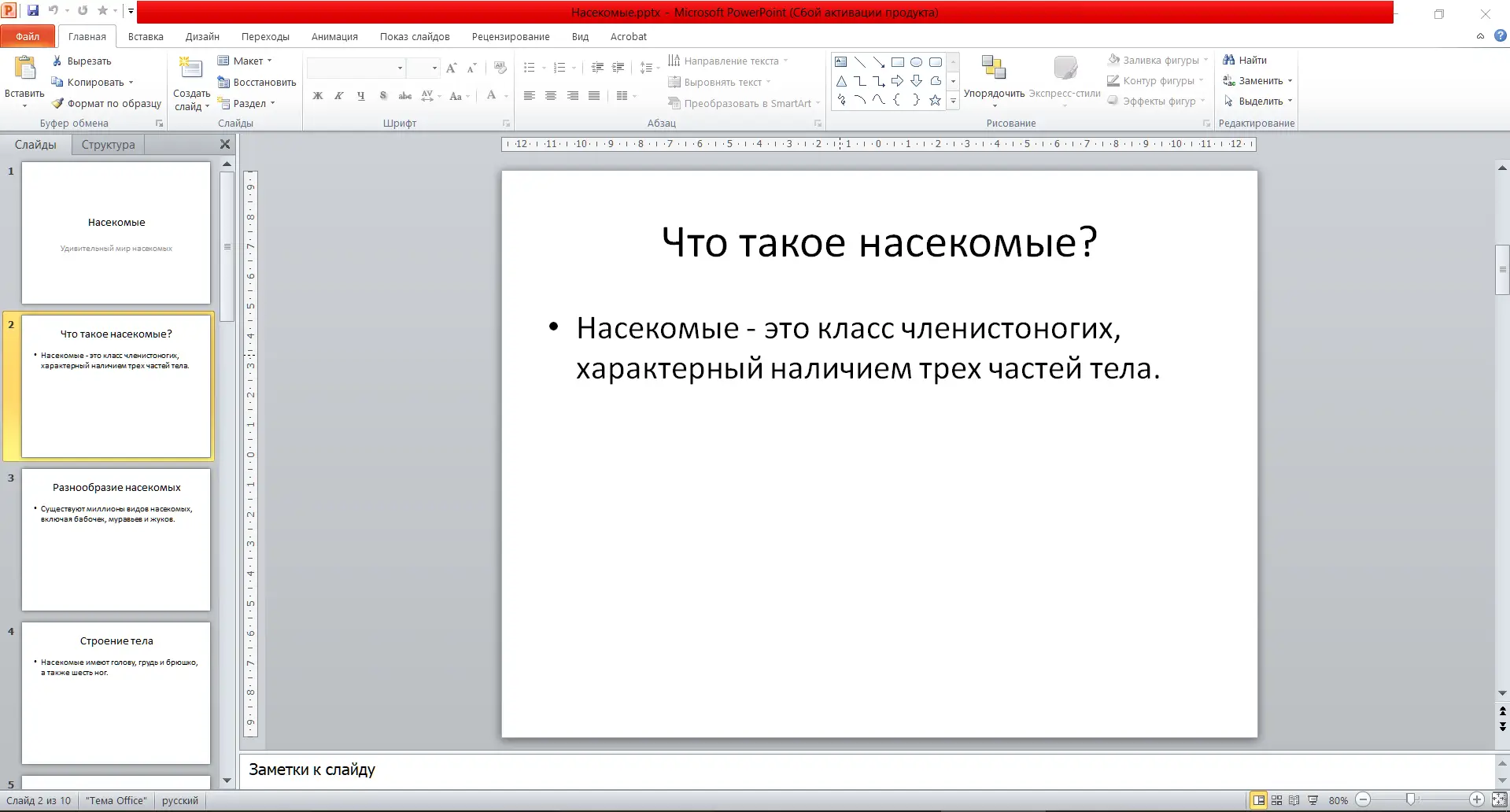The image size is (1510, 812).
Task: Open the Дизайн ribbon tab
Action: 202,36
